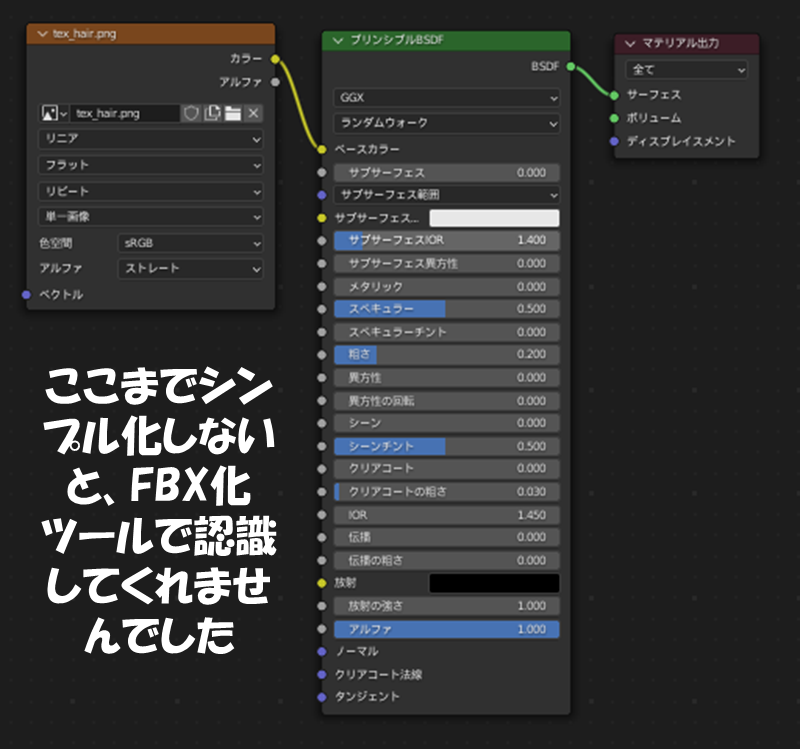Screen dimensions: 800x749
Task: Click the purple ベクトル input socket
Action: click(26, 295)
